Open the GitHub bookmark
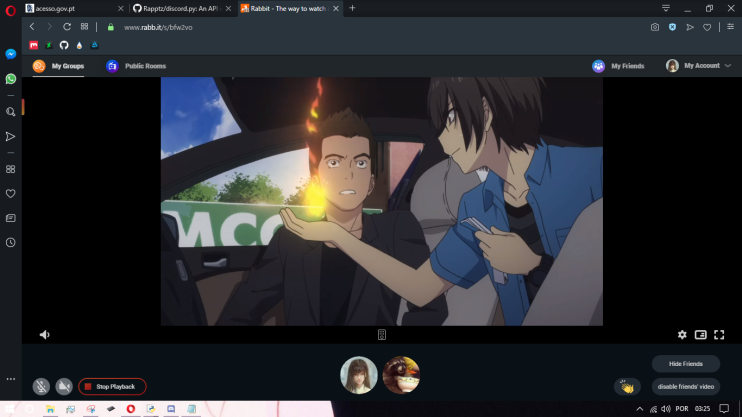 [x=64, y=45]
